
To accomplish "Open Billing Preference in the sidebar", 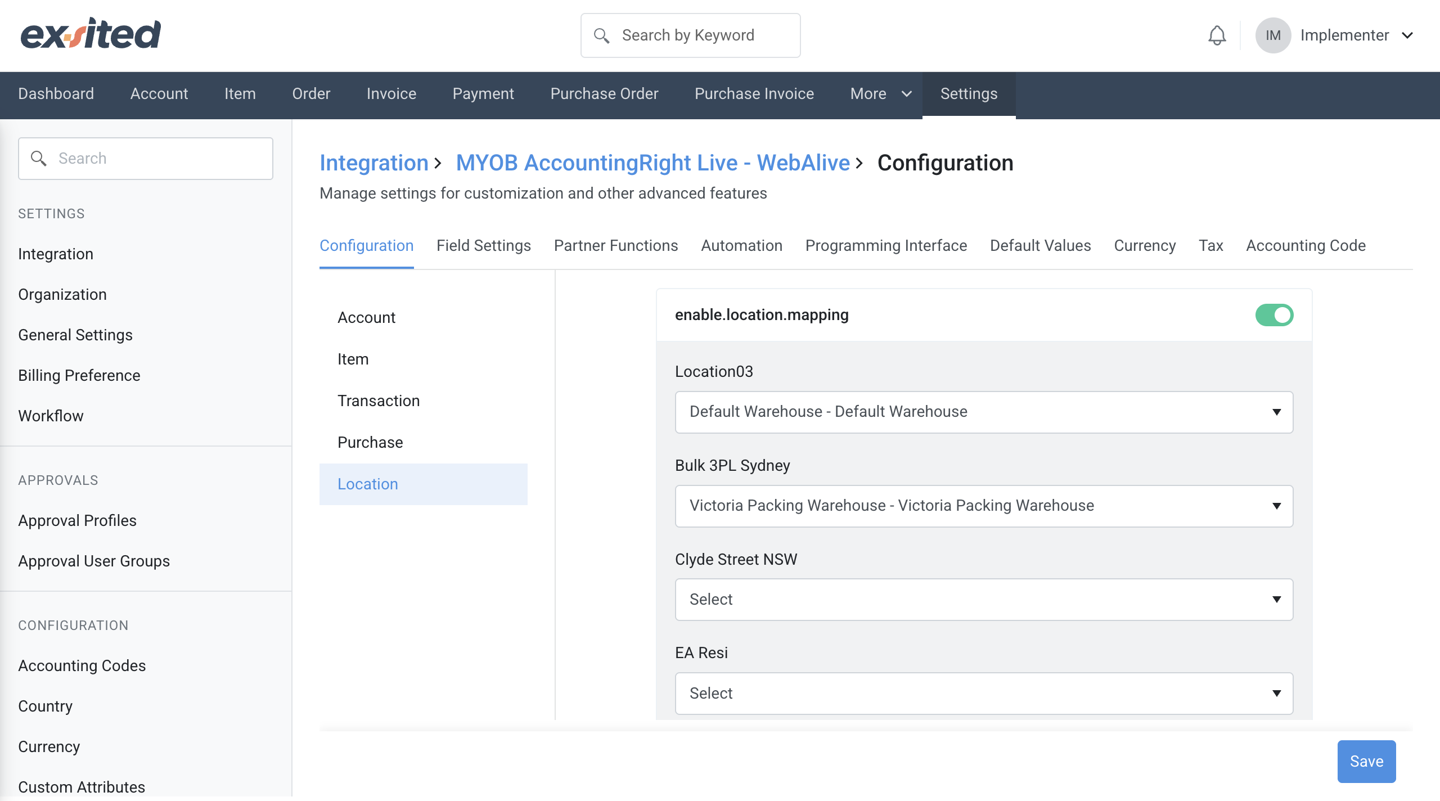I will coord(79,376).
